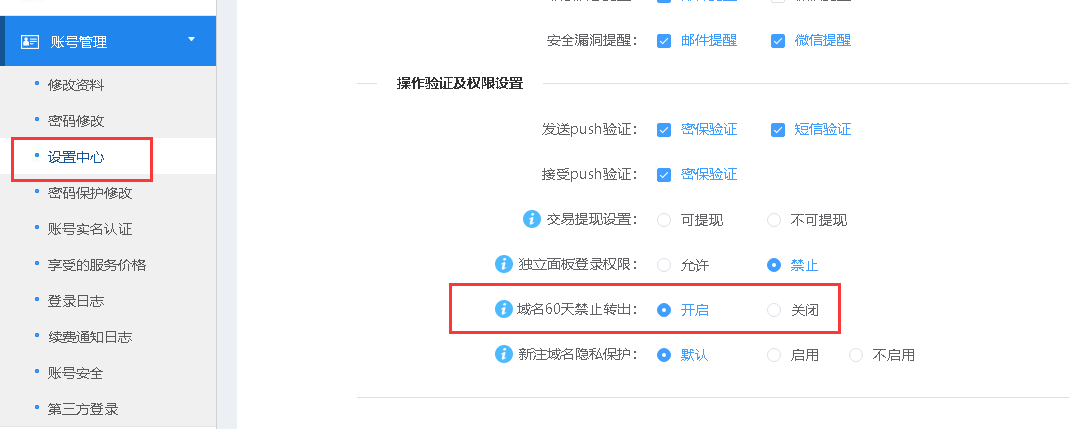
Task: Toggle 密保验证 for 接受push验证
Action: pyautogui.click(x=664, y=174)
